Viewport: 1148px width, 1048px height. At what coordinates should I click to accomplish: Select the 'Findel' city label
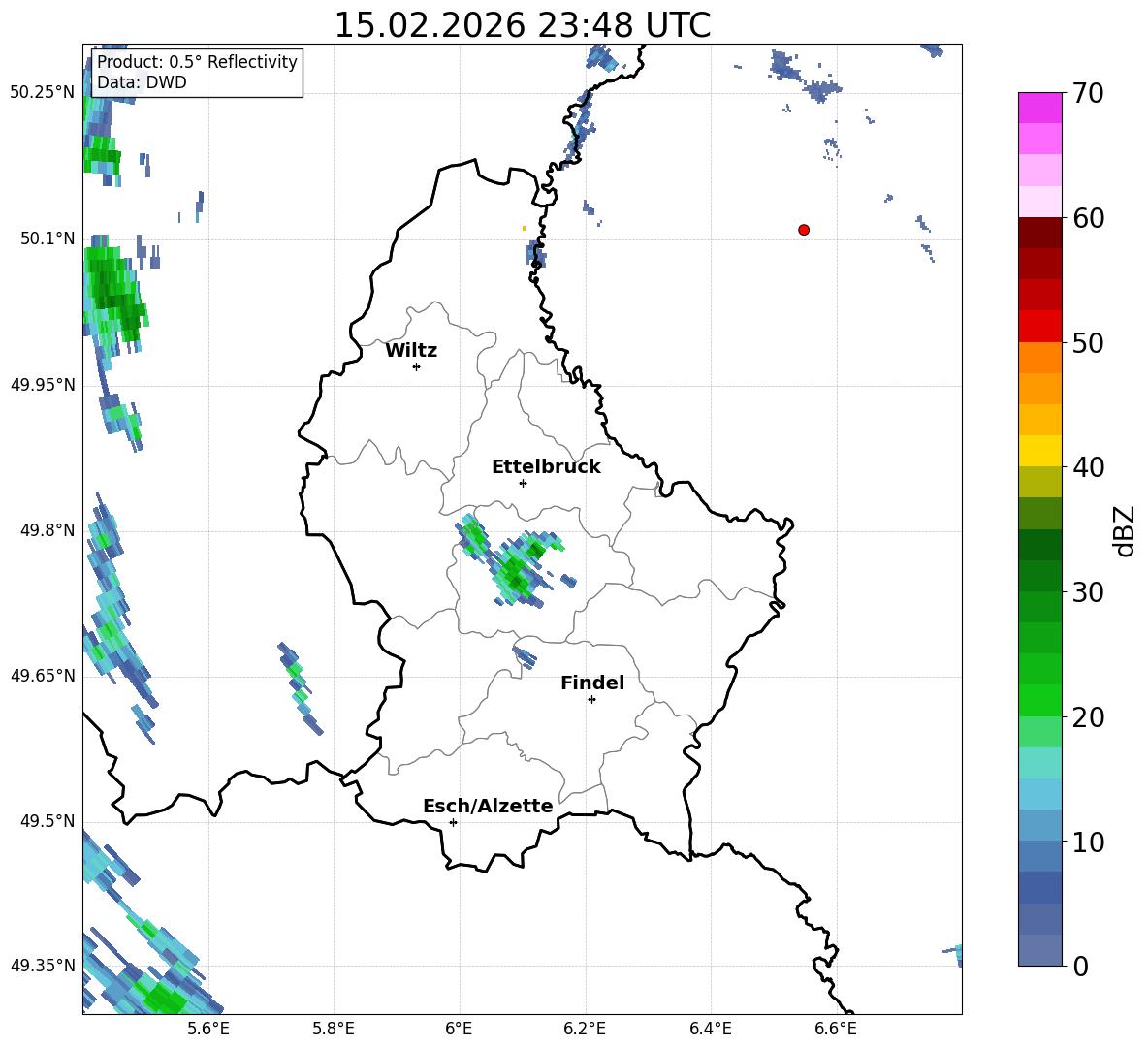[x=592, y=683]
